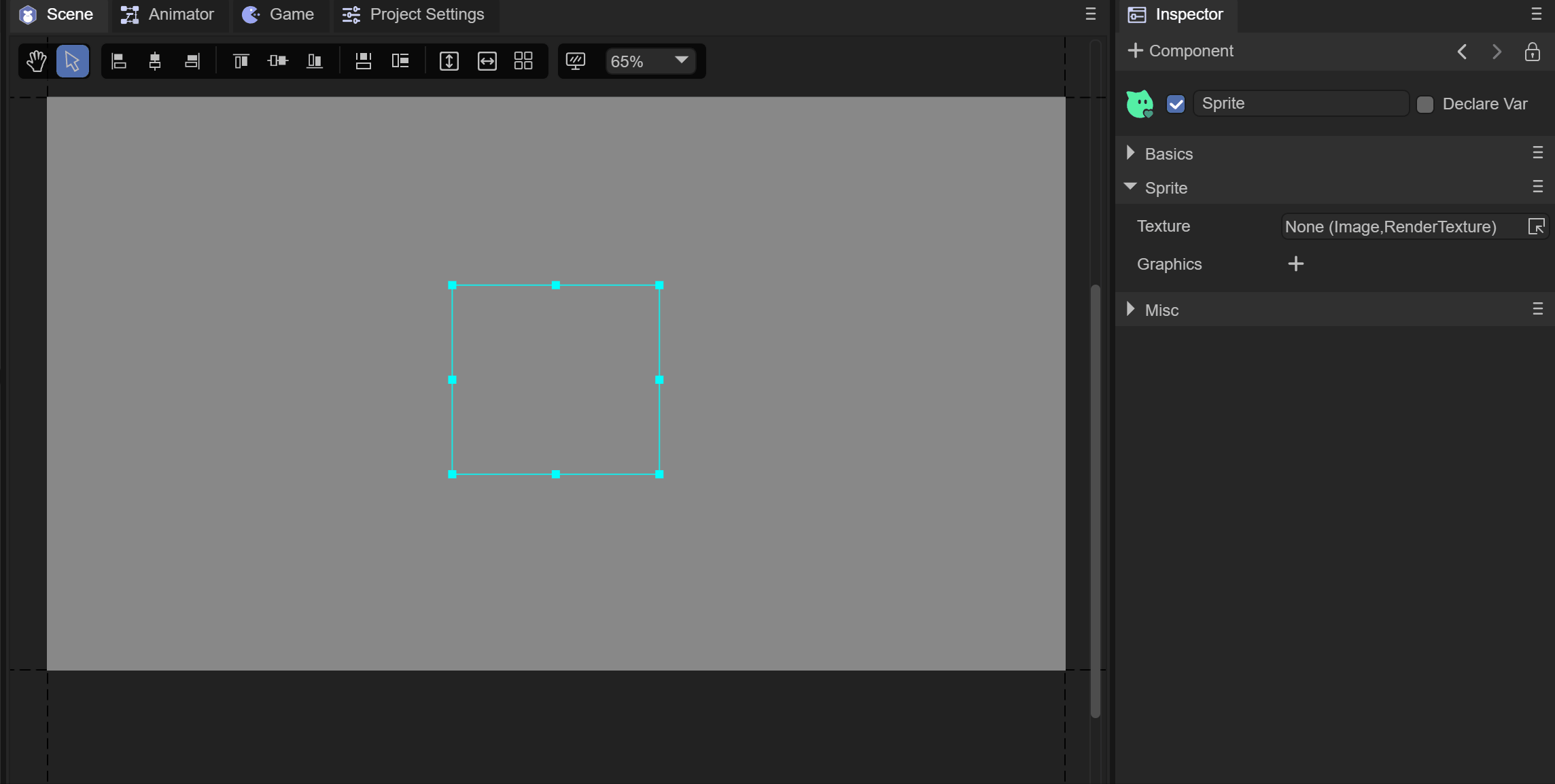Toggle the Sprite node active checkbox

1176,104
